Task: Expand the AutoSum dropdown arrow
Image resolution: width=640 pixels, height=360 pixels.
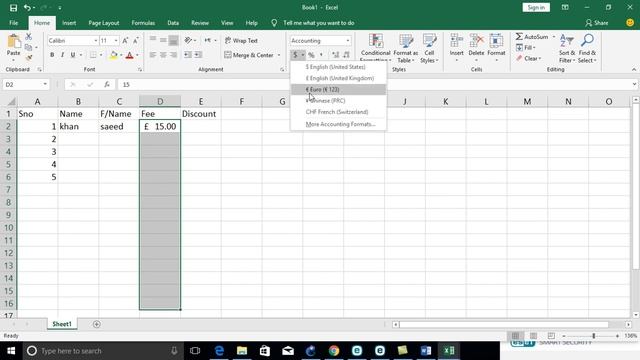Action: [x=554, y=37]
